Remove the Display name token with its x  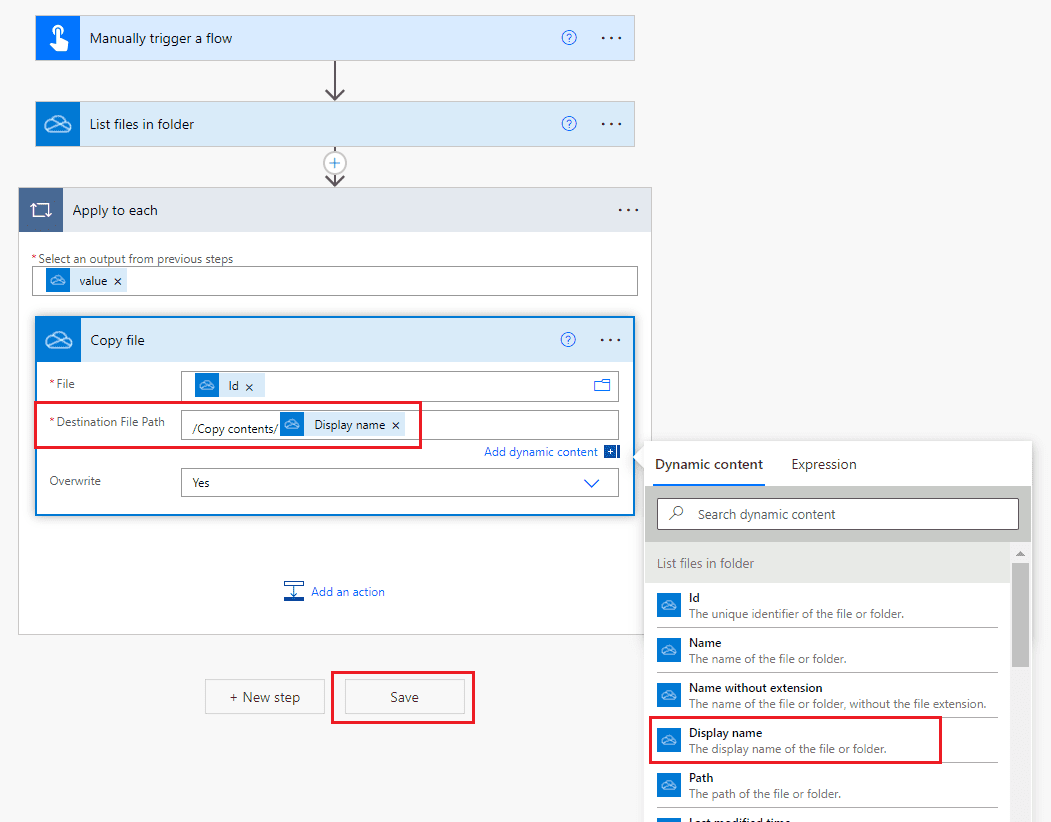[x=396, y=424]
